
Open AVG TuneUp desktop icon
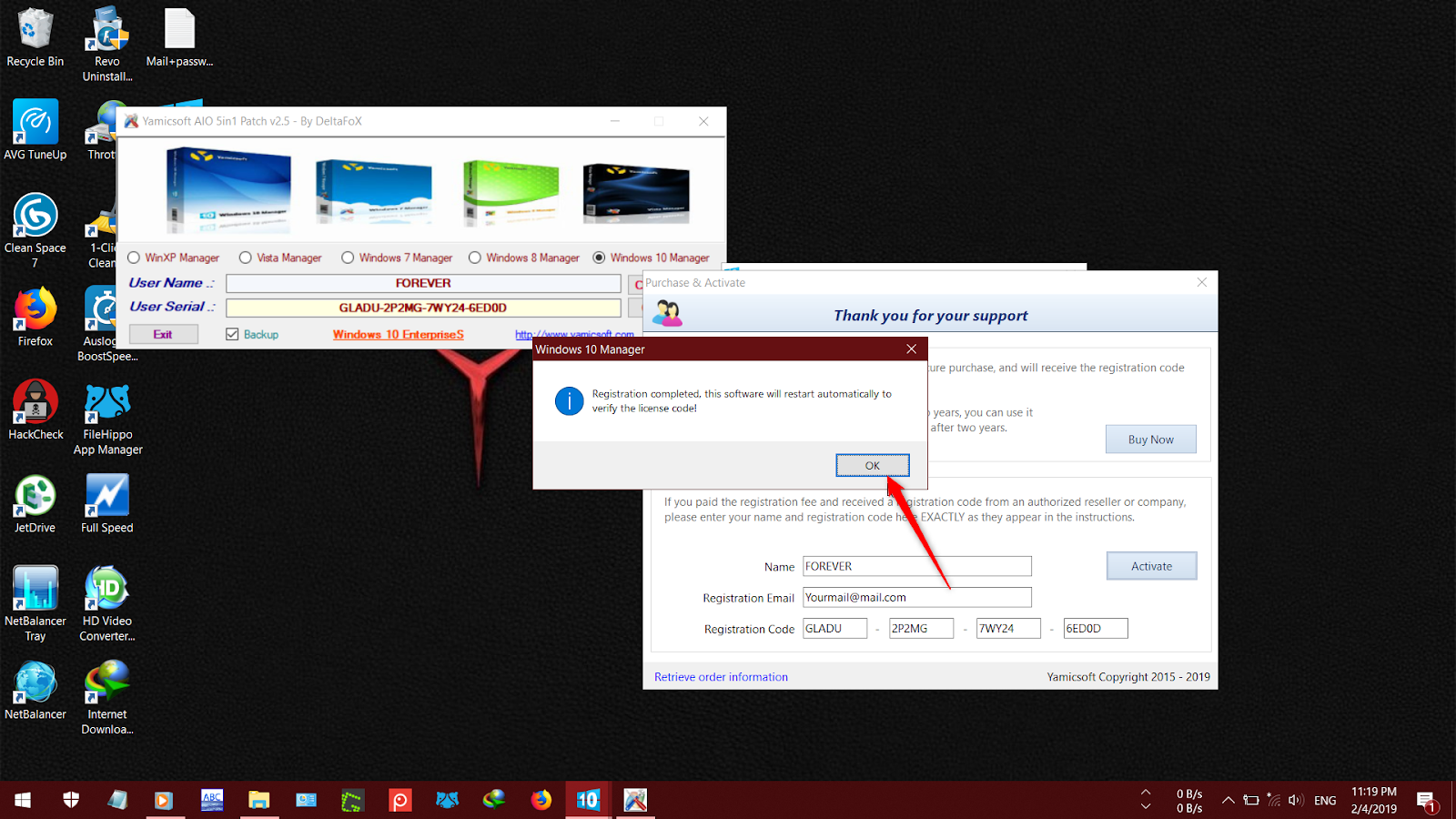pyautogui.click(x=35, y=131)
